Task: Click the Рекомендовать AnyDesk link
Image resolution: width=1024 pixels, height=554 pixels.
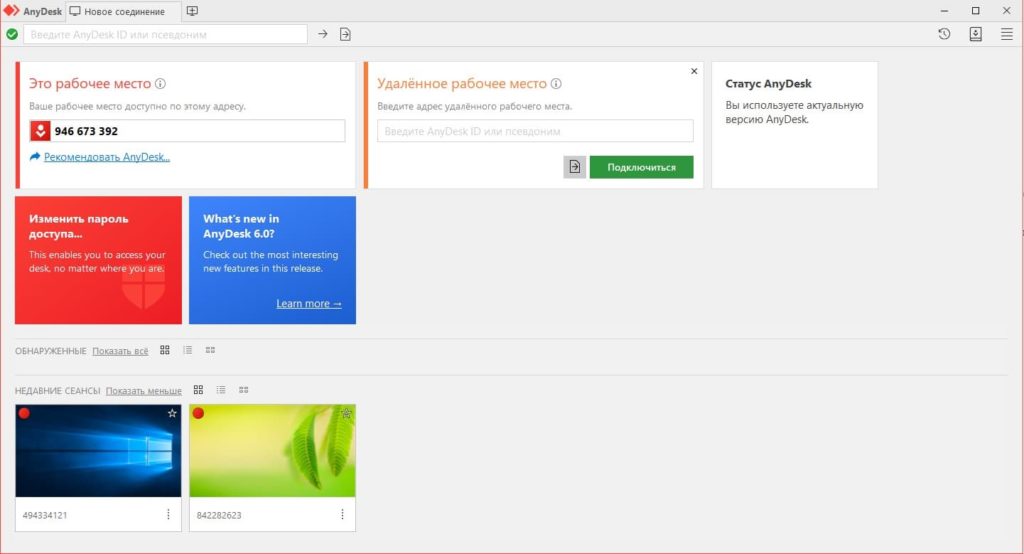Action: pyautogui.click(x=106, y=157)
